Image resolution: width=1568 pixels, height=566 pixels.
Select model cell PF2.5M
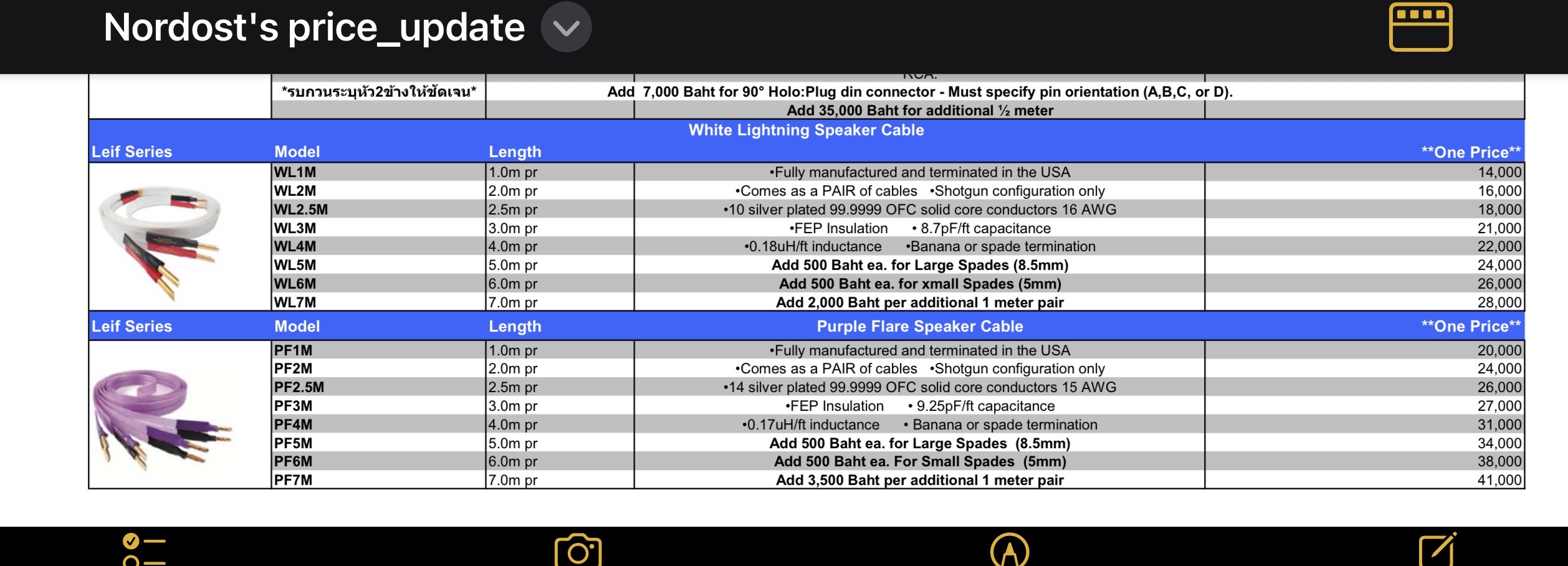[x=378, y=387]
